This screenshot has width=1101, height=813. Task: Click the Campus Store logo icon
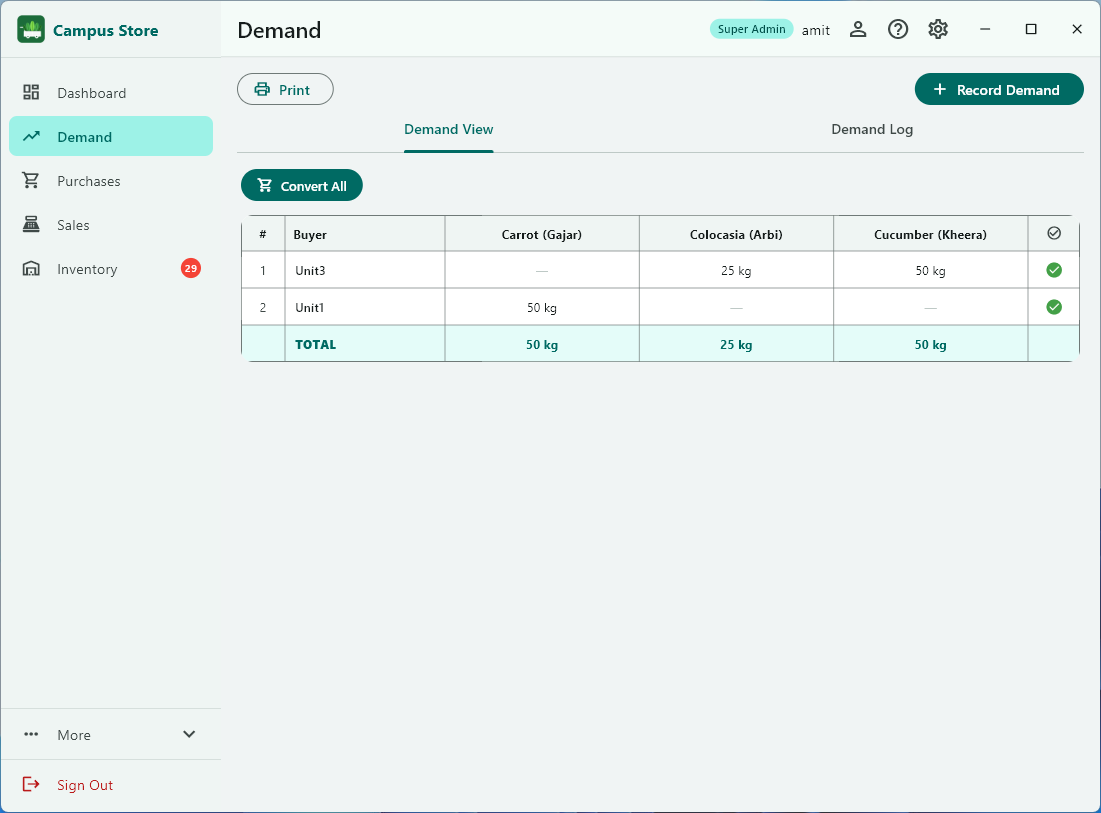(x=31, y=29)
